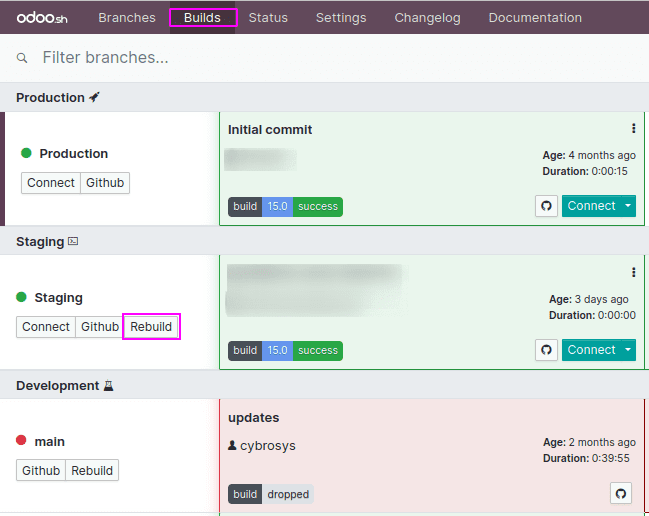Open the Settings tab
Viewport: 649px width, 516px height.
341,17
